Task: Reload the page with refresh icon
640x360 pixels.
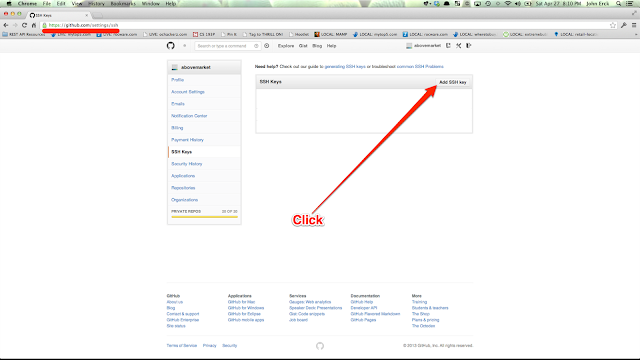Action: (x=24, y=25)
